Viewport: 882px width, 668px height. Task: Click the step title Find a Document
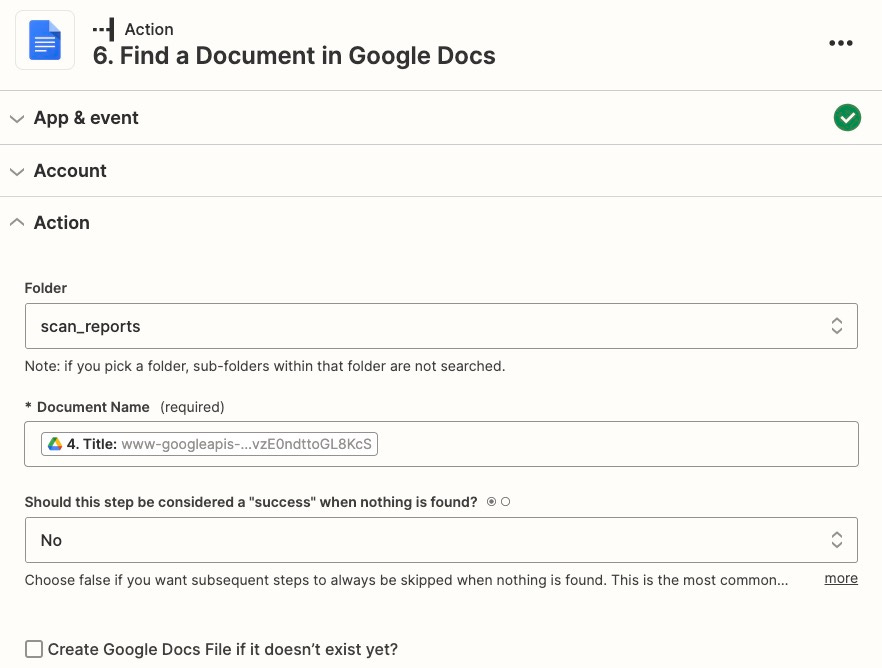294,56
